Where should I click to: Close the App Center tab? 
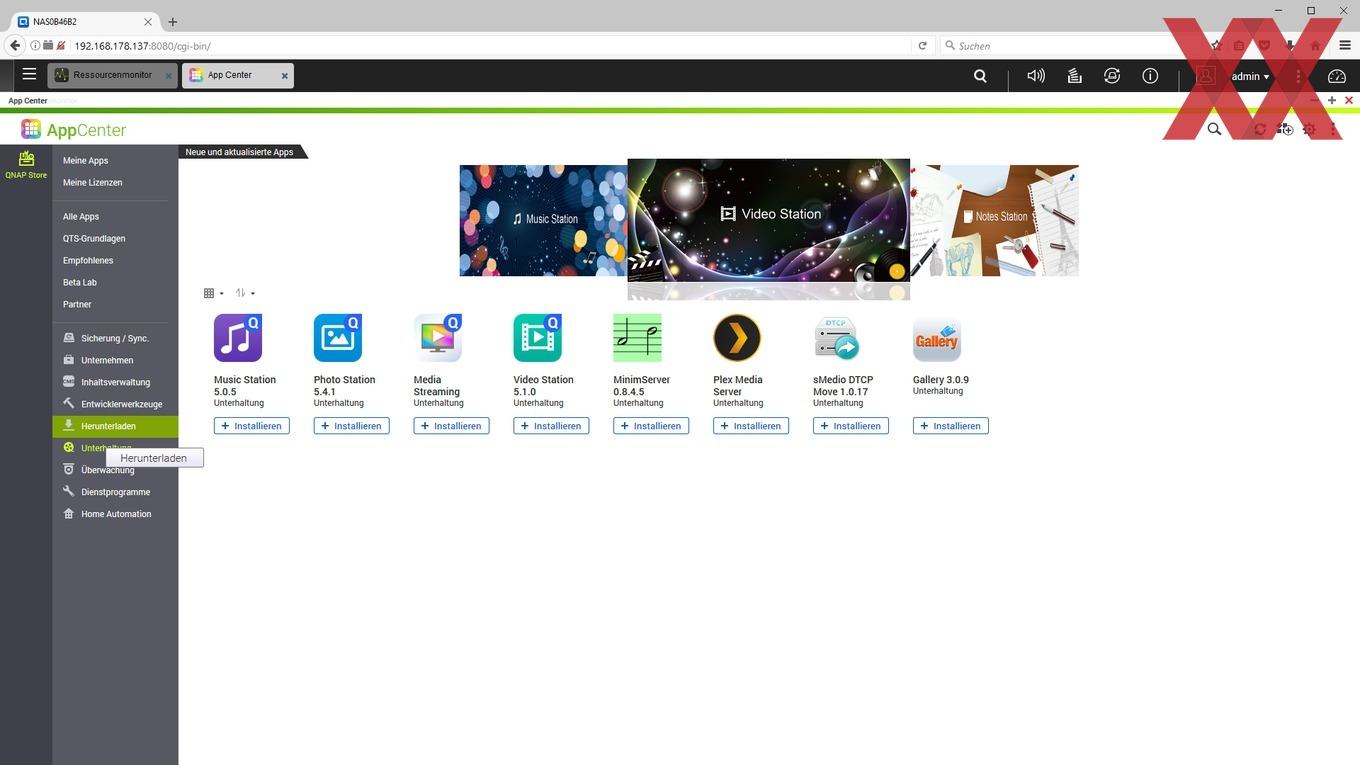pos(284,76)
